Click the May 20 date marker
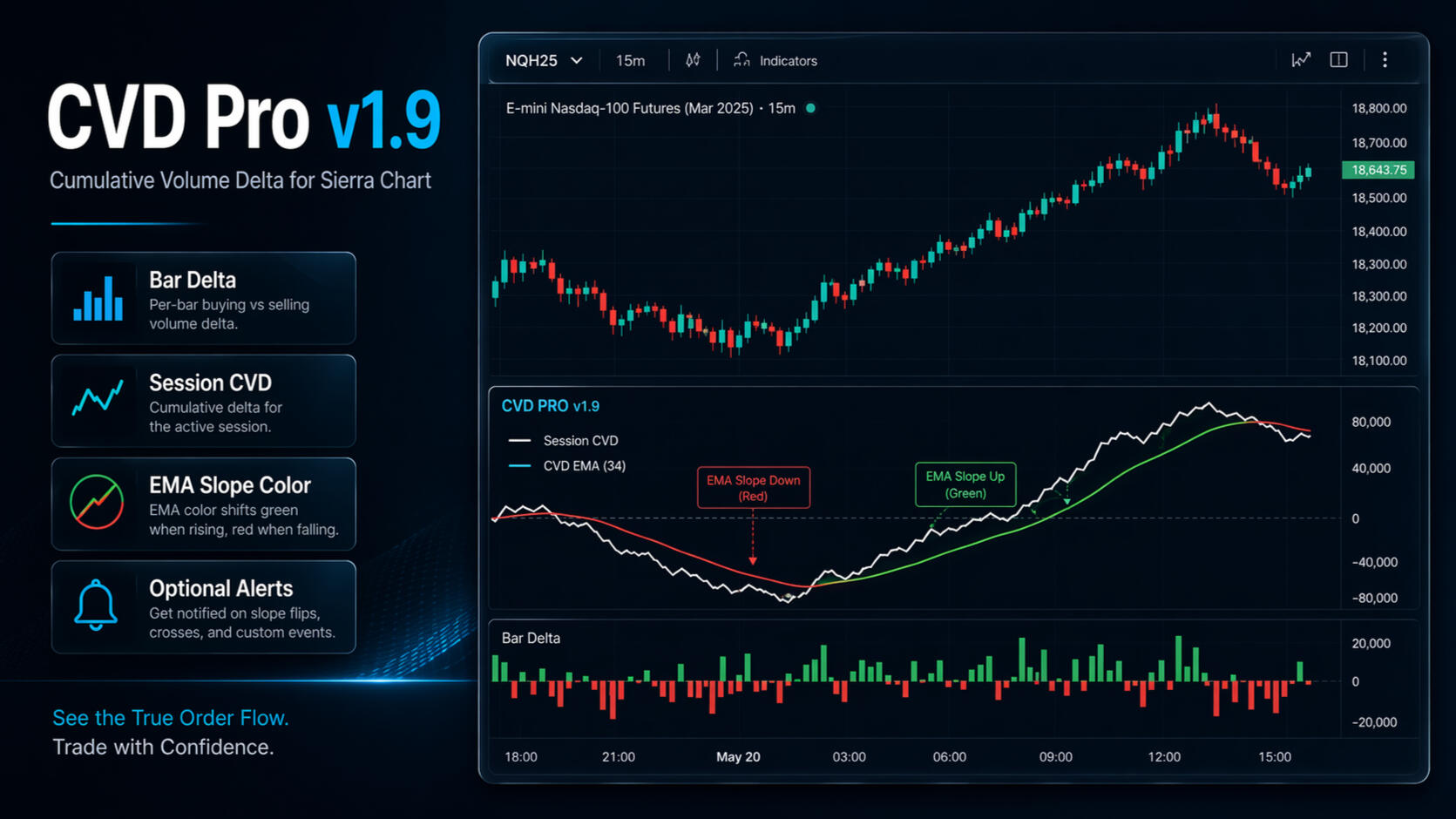Image resolution: width=1456 pixels, height=819 pixels. click(x=738, y=757)
